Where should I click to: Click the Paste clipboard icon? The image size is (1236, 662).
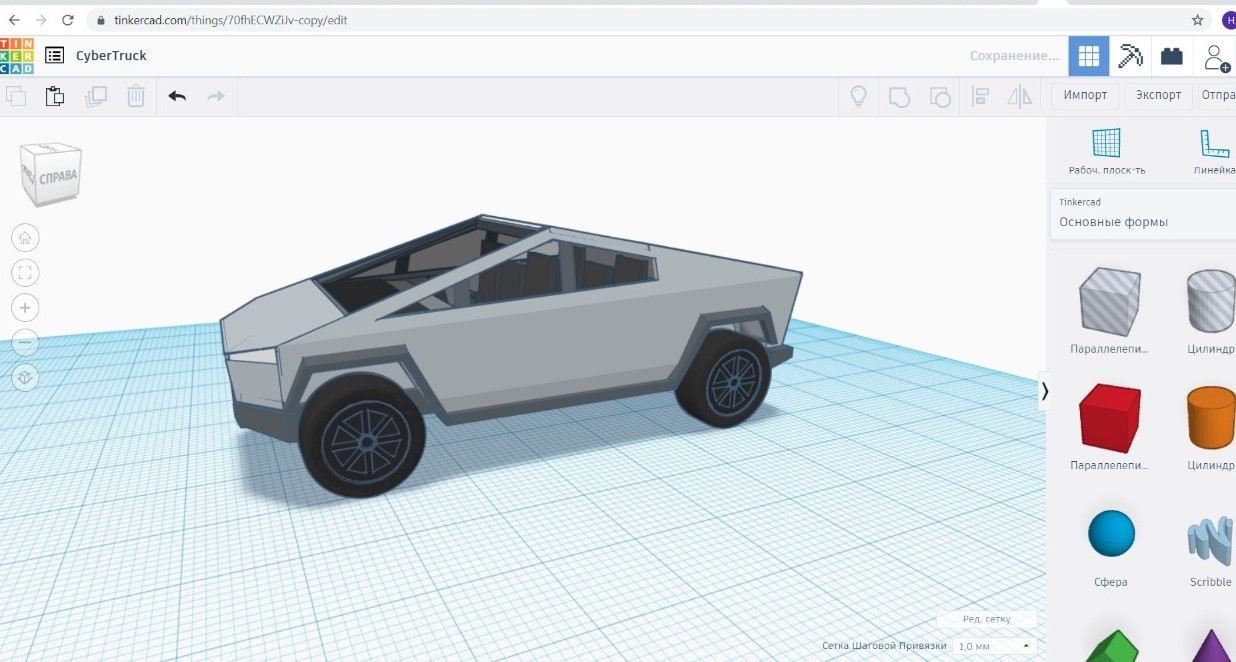tap(55, 96)
